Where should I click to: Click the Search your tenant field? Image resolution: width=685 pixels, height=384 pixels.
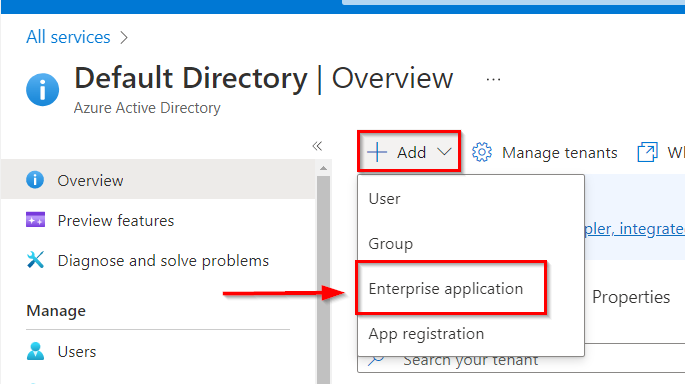[521, 363]
